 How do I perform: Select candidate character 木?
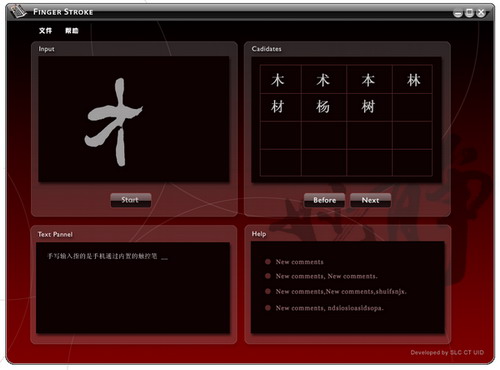pos(277,80)
